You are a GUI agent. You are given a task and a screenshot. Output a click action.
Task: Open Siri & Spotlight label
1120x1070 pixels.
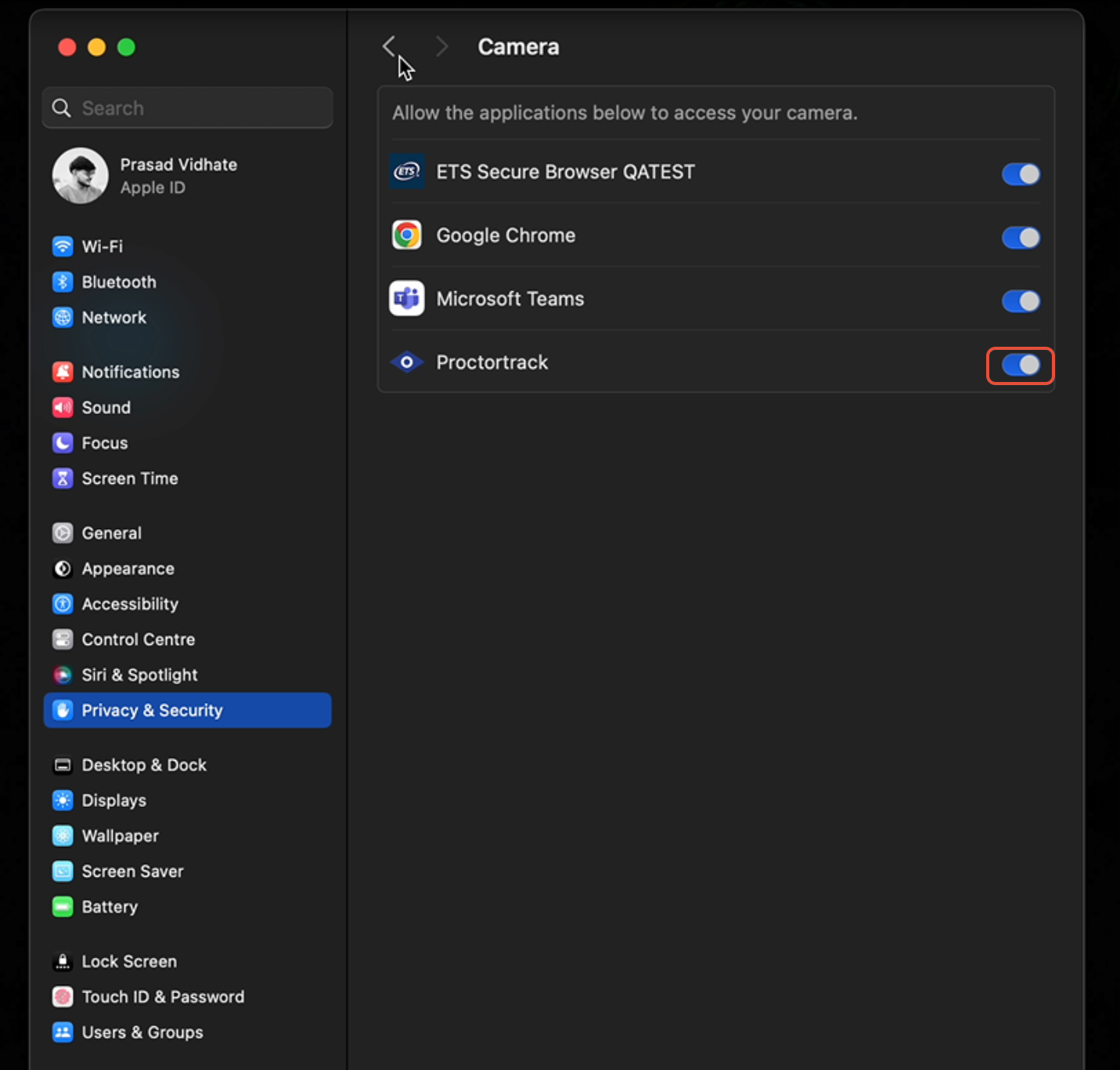140,675
